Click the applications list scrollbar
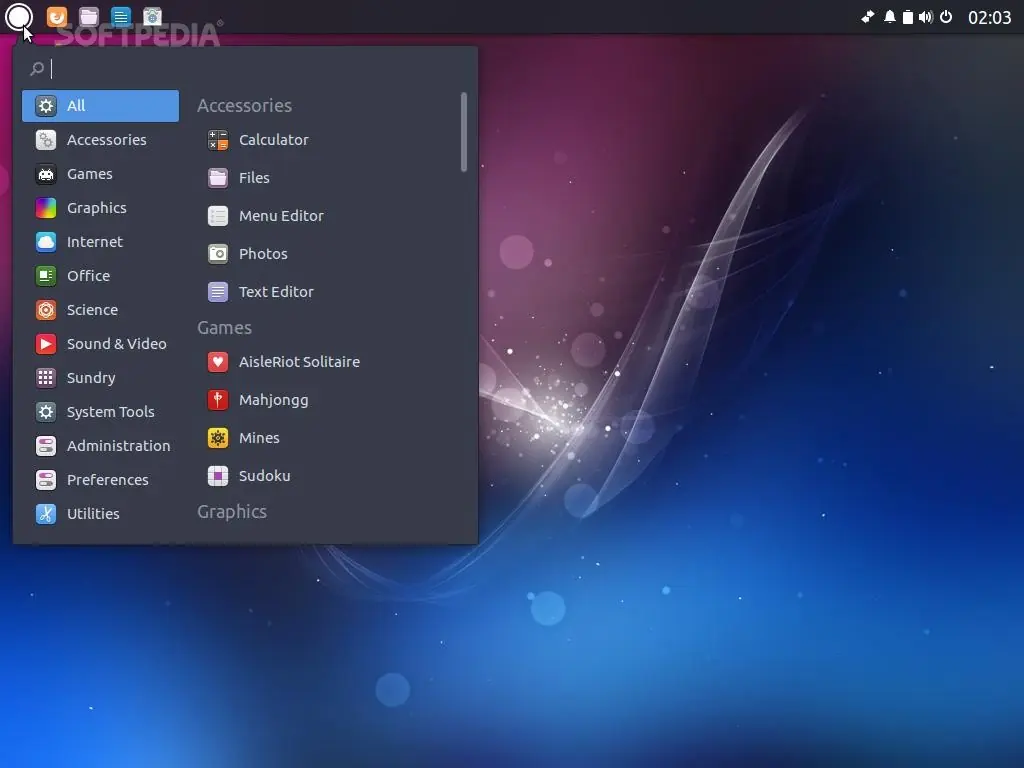 tap(462, 130)
